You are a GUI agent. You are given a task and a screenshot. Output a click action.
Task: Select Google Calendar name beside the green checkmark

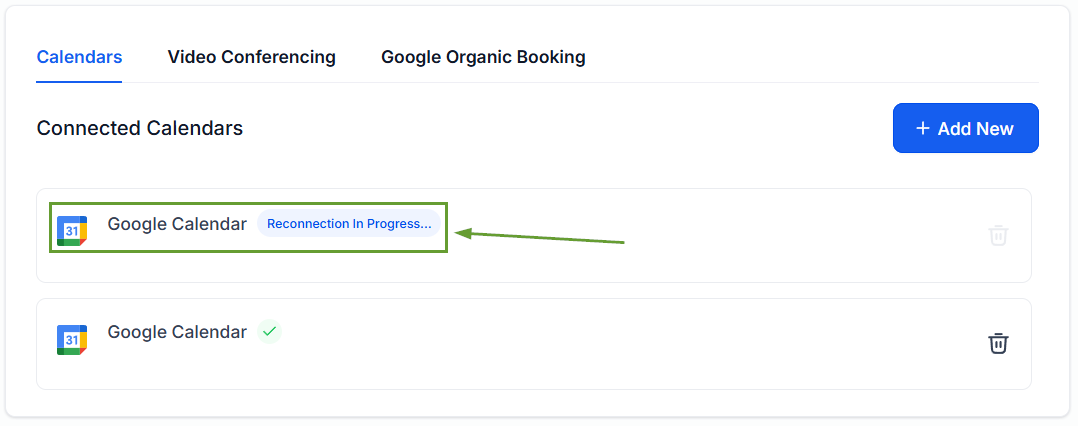(x=177, y=332)
